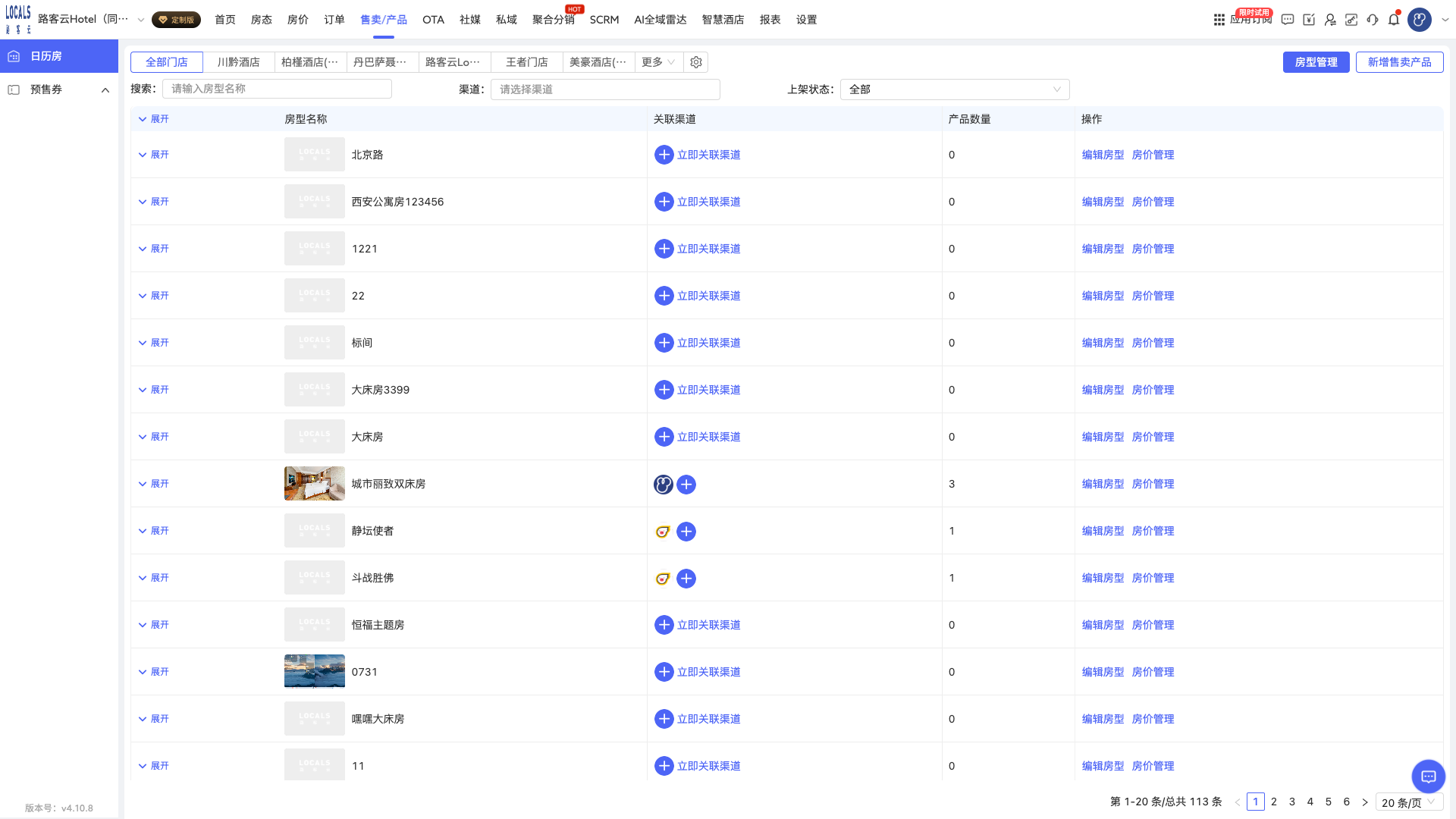This screenshot has width=1456, height=819.
Task: Click the 0731 room thumbnail
Action: pyautogui.click(x=315, y=671)
